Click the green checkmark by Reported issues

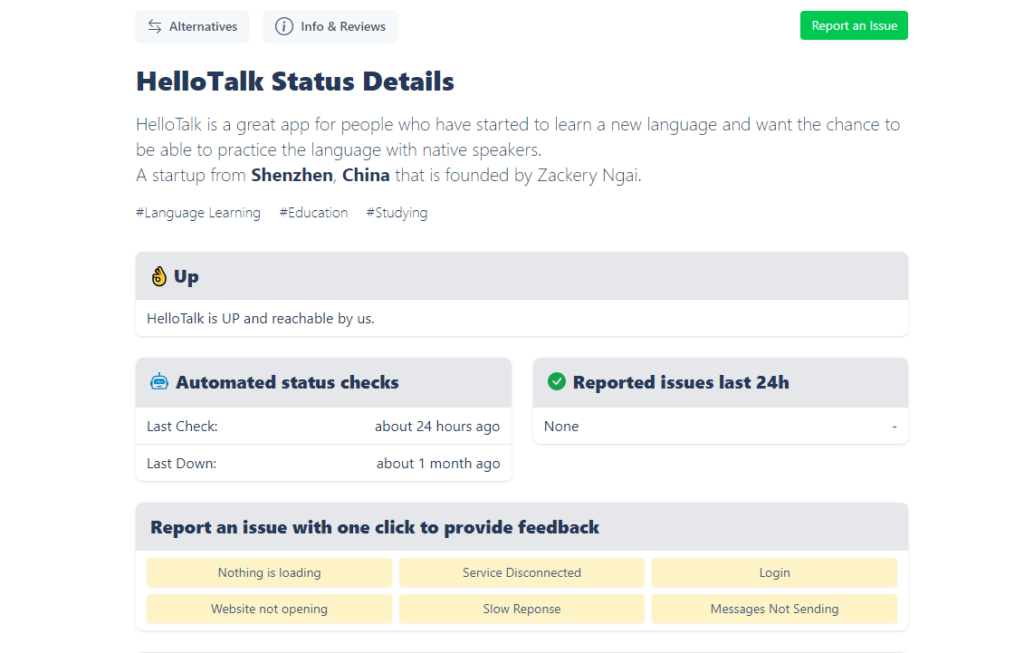(x=556, y=381)
